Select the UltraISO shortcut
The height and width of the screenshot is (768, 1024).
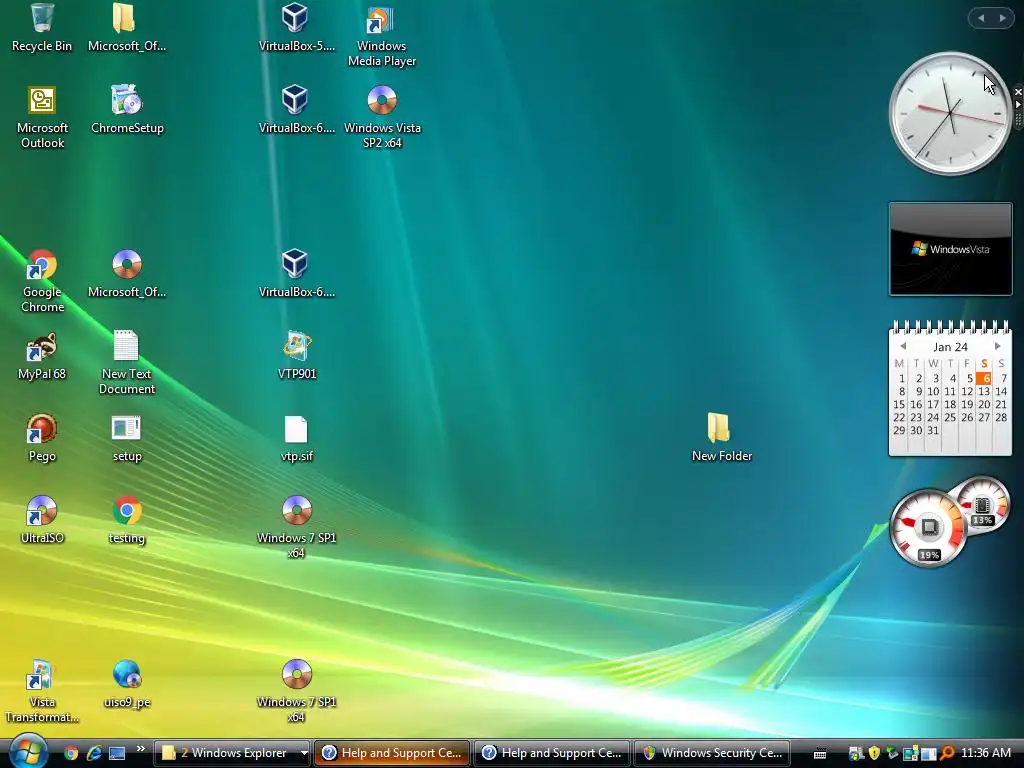42,520
